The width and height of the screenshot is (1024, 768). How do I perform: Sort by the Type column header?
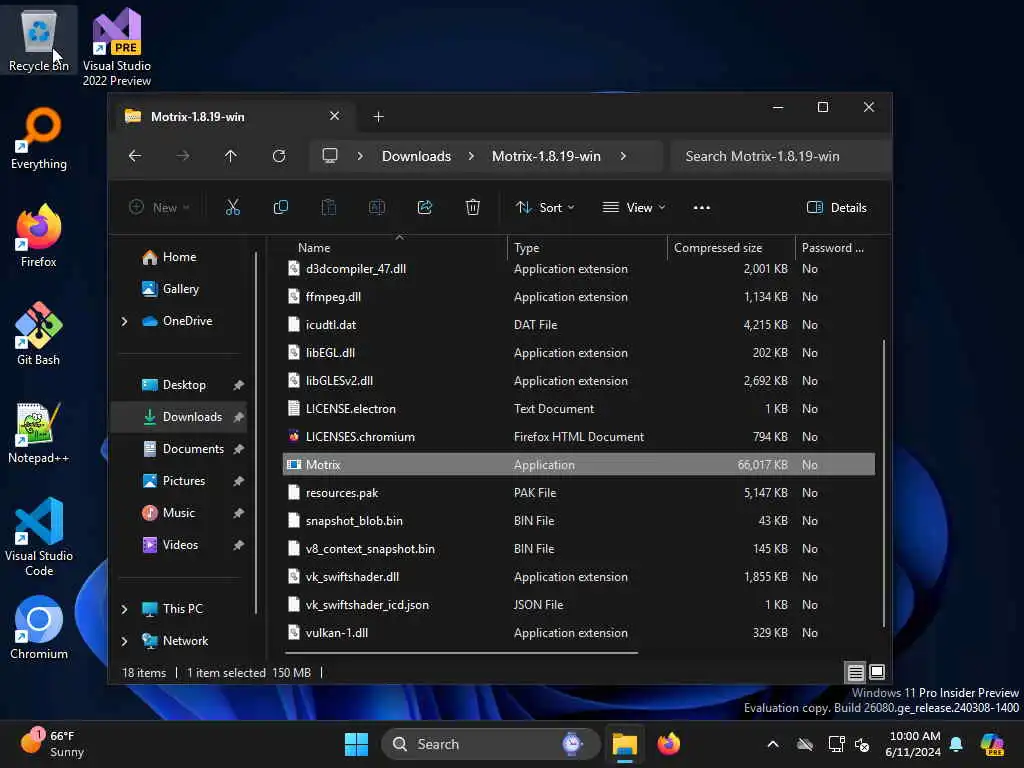click(x=586, y=248)
